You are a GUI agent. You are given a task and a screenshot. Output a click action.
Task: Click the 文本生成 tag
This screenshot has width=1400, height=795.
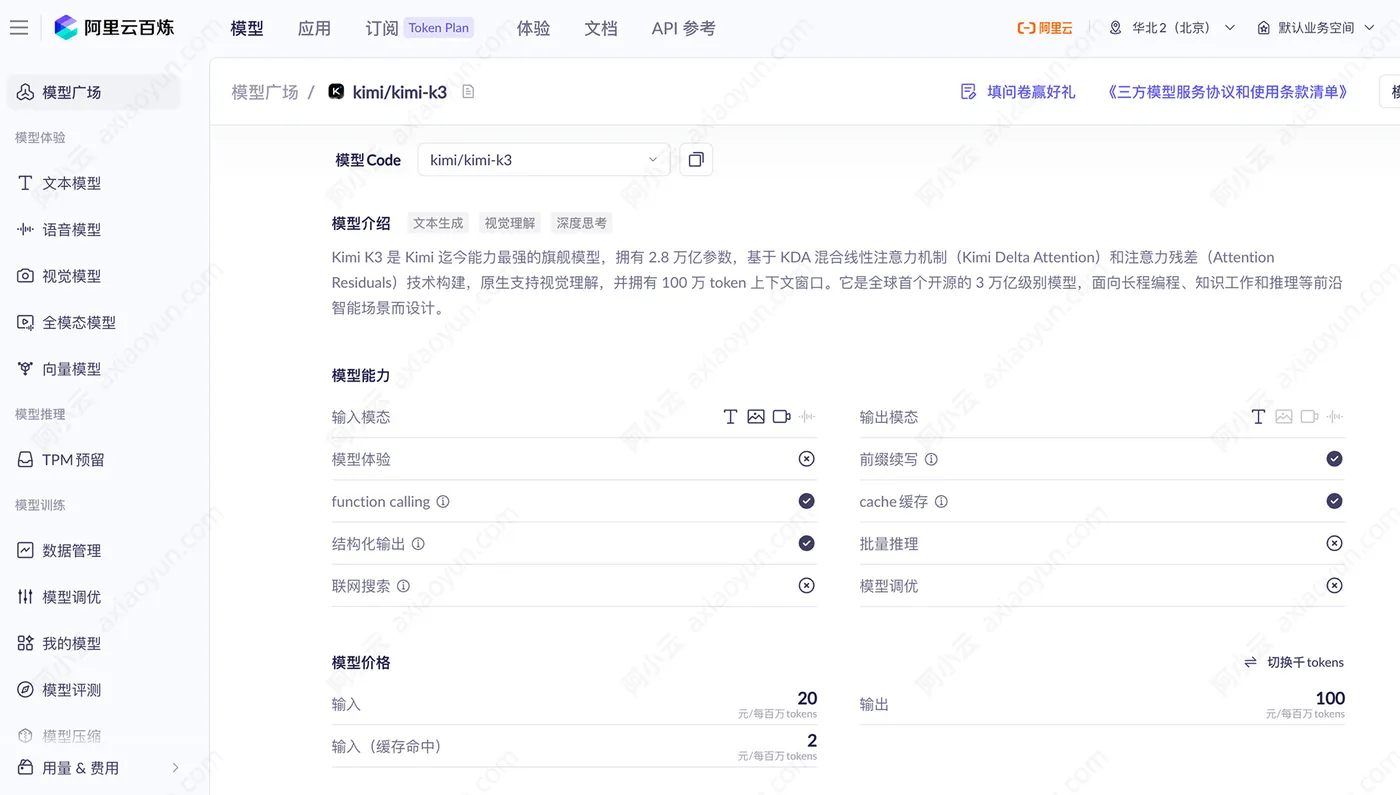click(x=438, y=223)
